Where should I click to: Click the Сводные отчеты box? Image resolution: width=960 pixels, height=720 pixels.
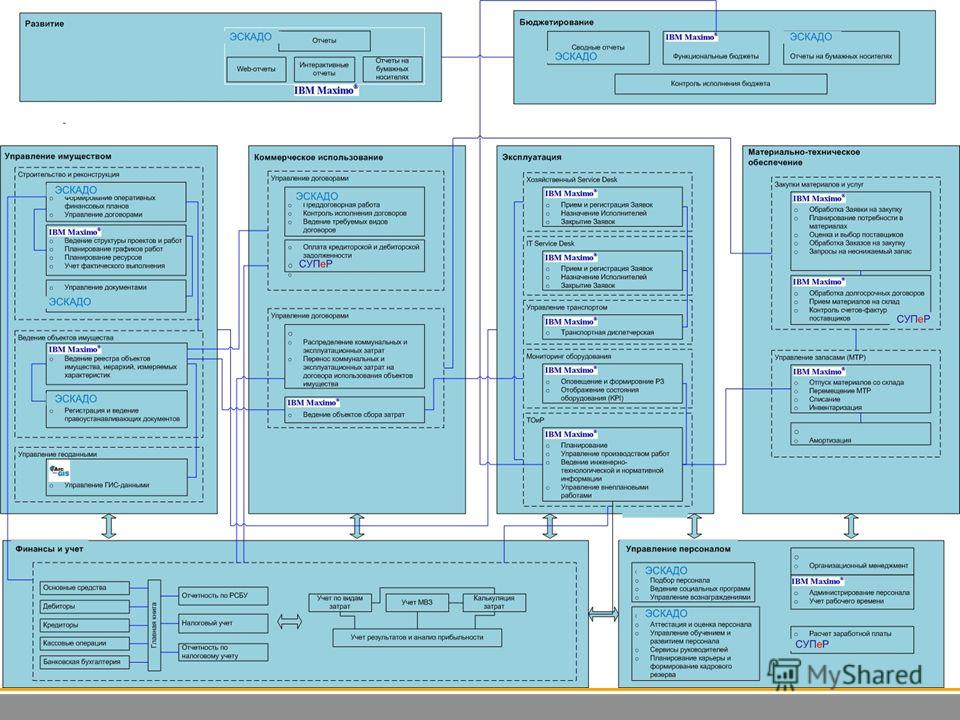pos(598,48)
